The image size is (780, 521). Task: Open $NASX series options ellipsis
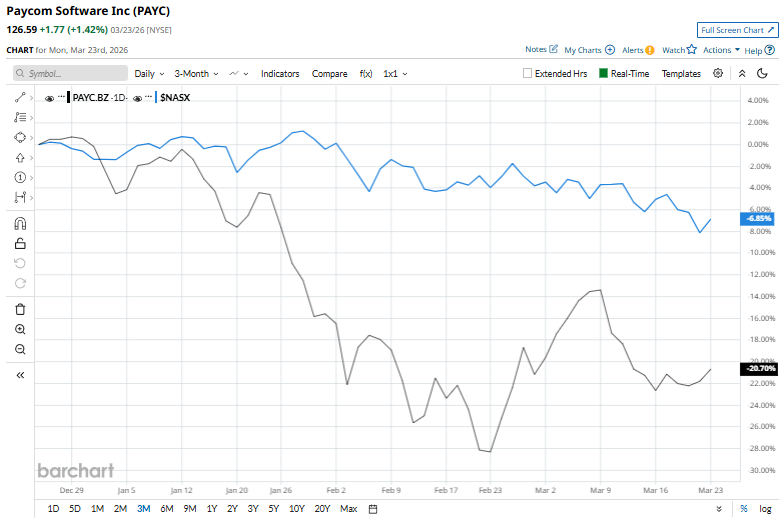[148, 96]
